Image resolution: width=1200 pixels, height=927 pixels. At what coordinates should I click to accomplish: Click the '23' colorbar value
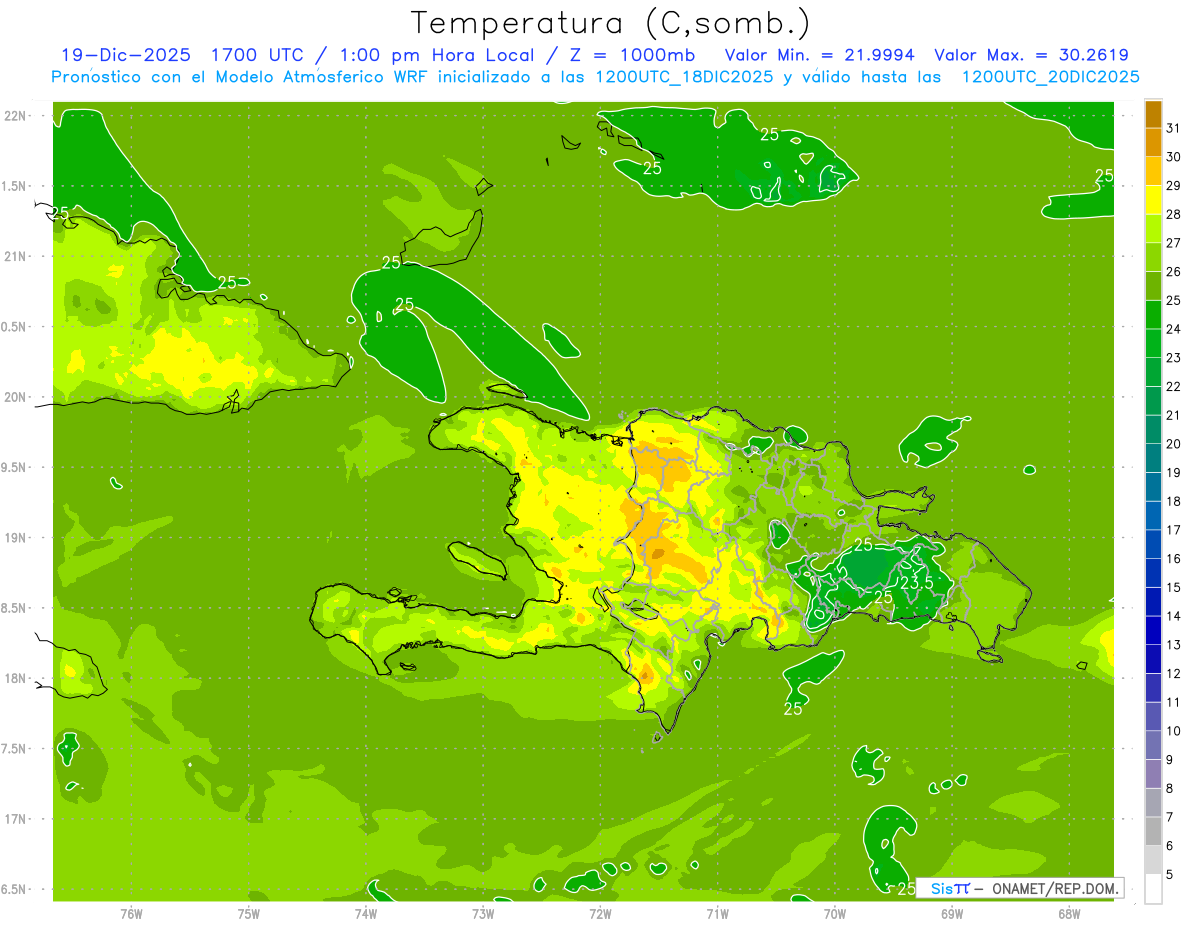tap(1174, 358)
